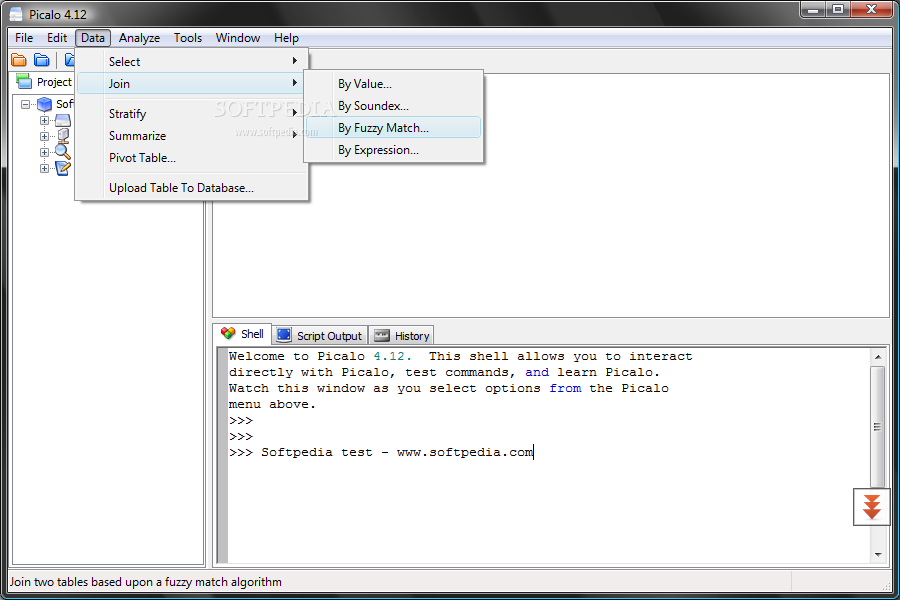Screen dimensions: 900x600
Task: Expand the magnifying glass tree node
Action: [44, 152]
